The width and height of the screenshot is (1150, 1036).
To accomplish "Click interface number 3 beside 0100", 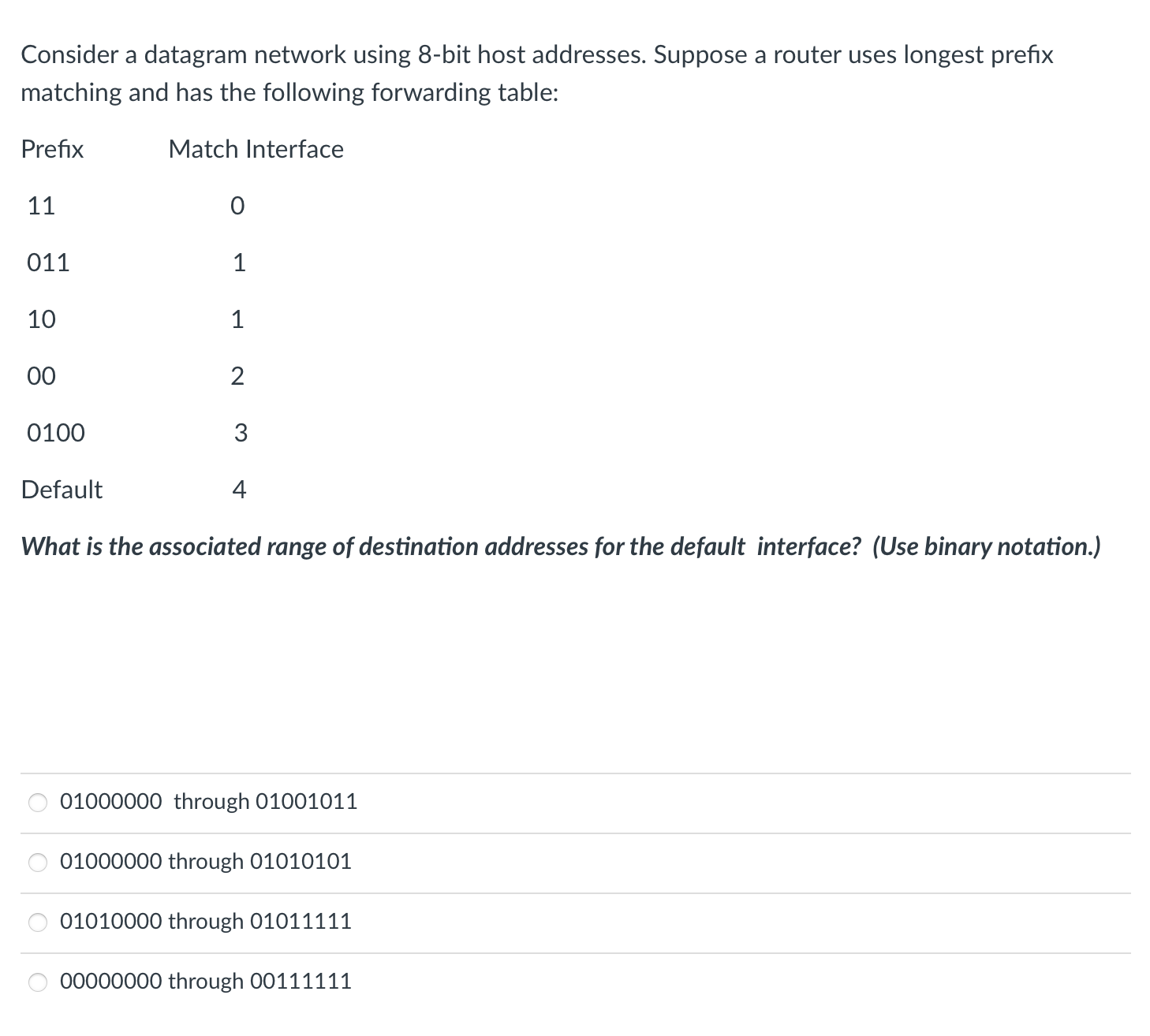I will (239, 432).
